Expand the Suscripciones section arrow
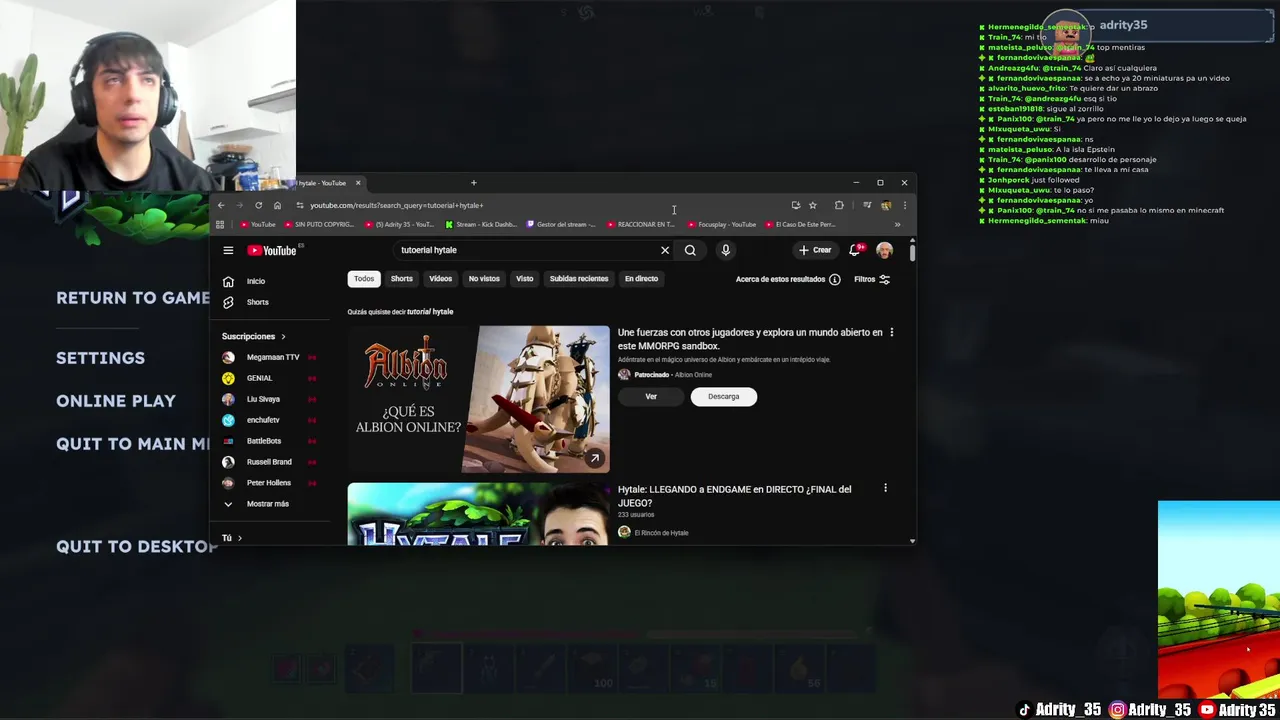Image resolution: width=1280 pixels, height=720 pixels. [283, 336]
